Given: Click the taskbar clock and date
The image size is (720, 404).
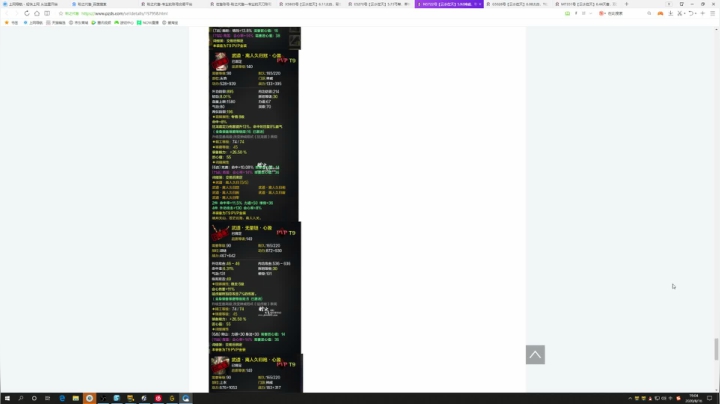Looking at the screenshot, I should click(694, 398).
